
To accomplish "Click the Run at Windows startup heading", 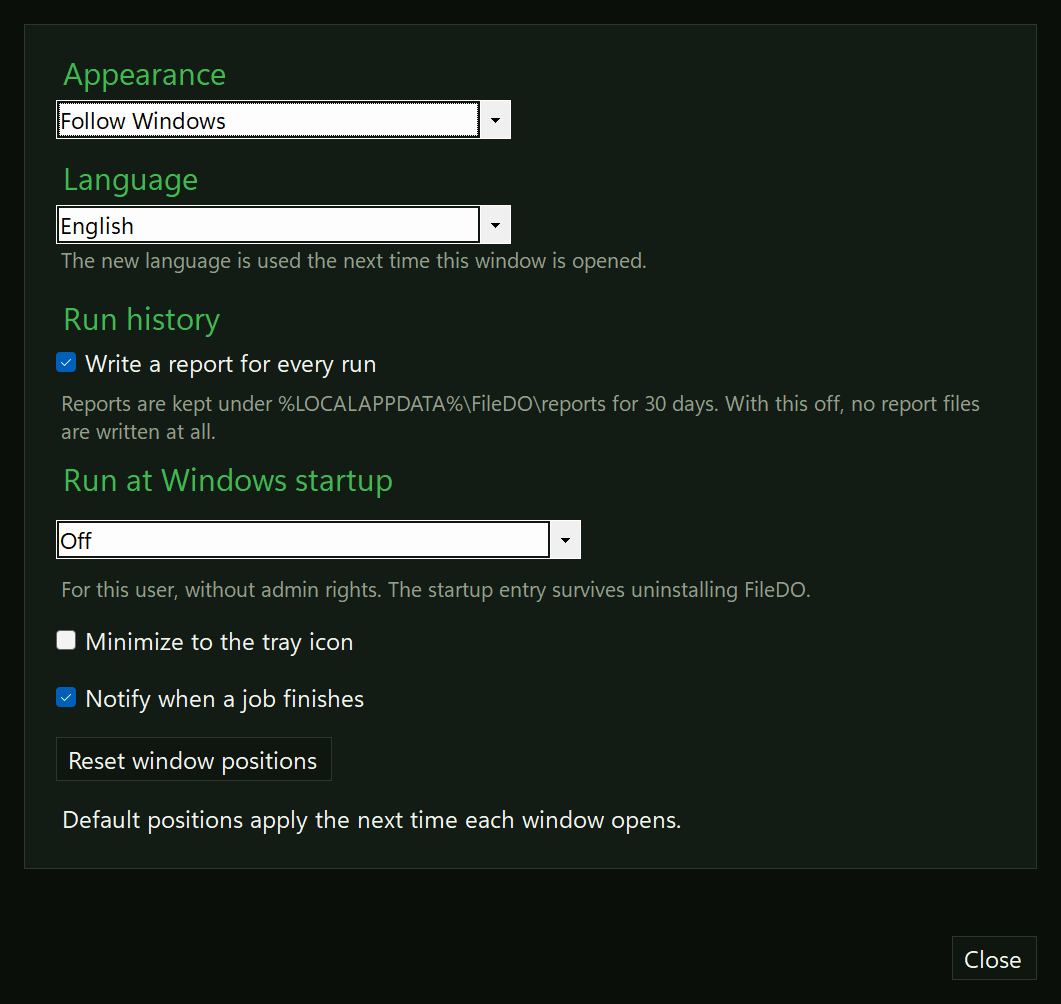I will tap(228, 480).
